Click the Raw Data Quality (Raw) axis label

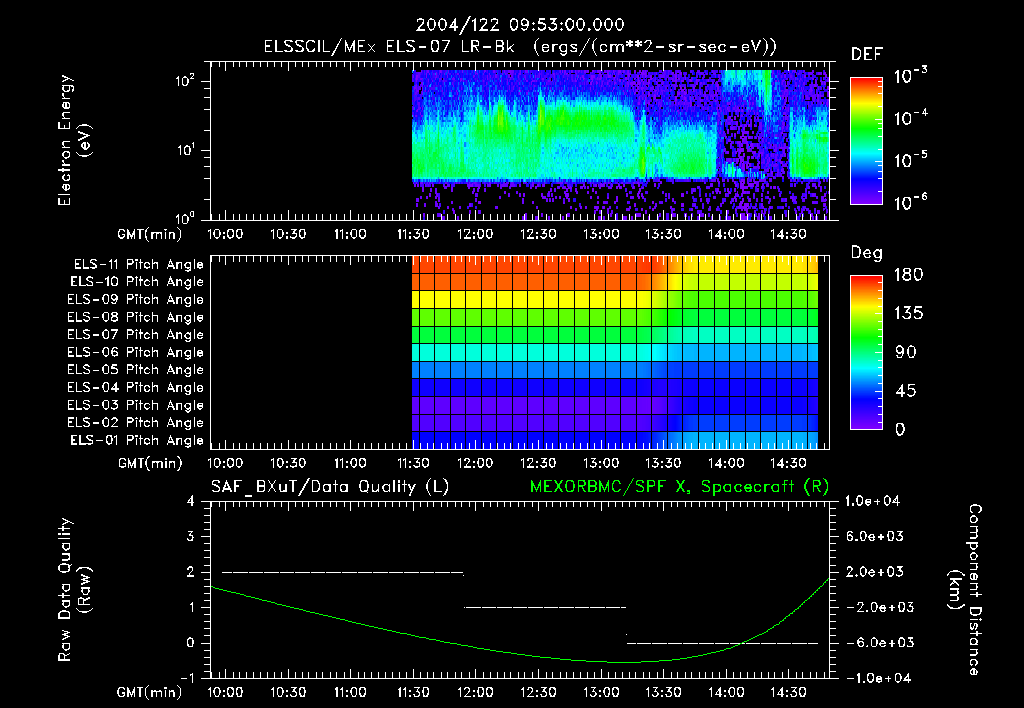(x=74, y=589)
